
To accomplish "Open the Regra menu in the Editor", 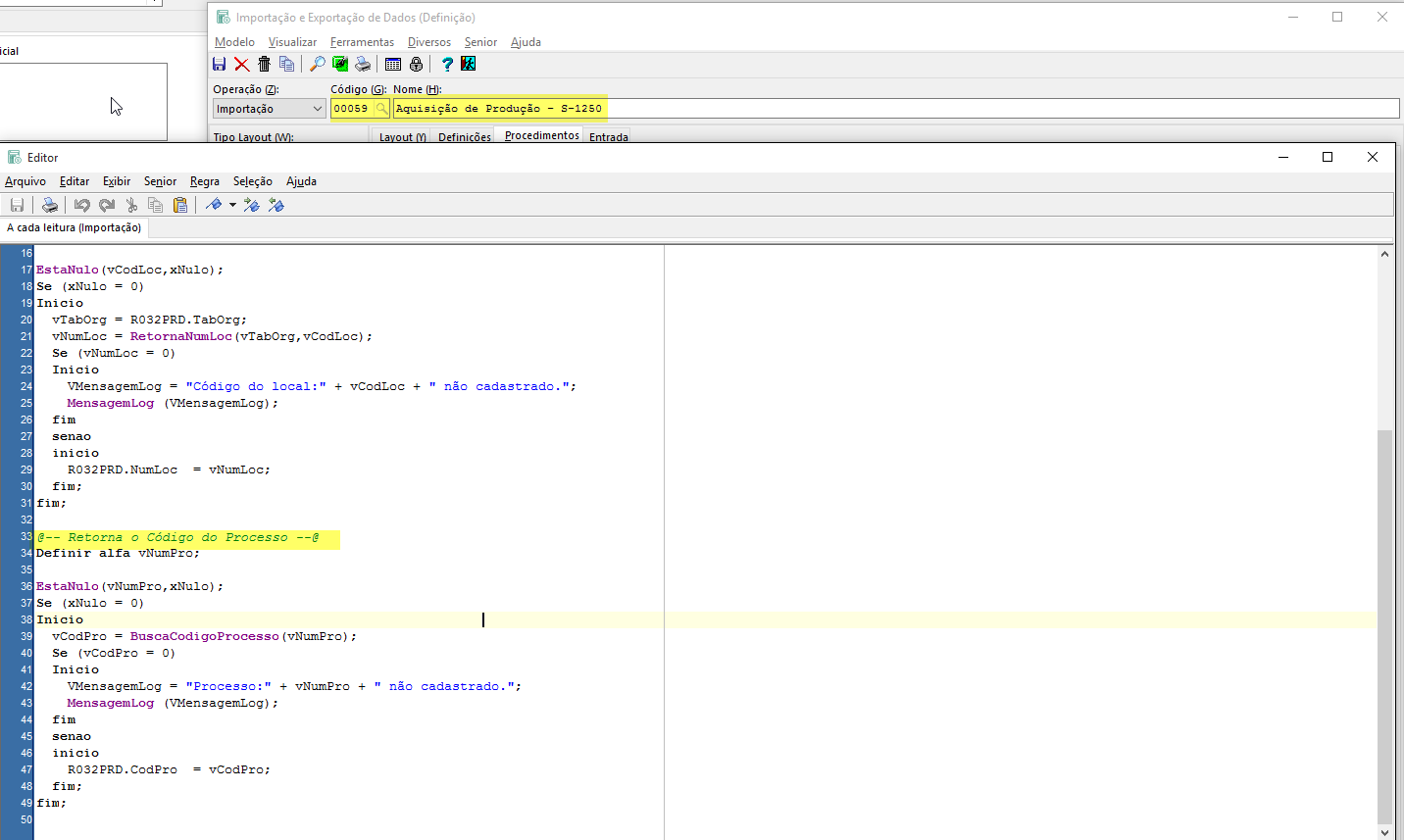I will [x=204, y=181].
